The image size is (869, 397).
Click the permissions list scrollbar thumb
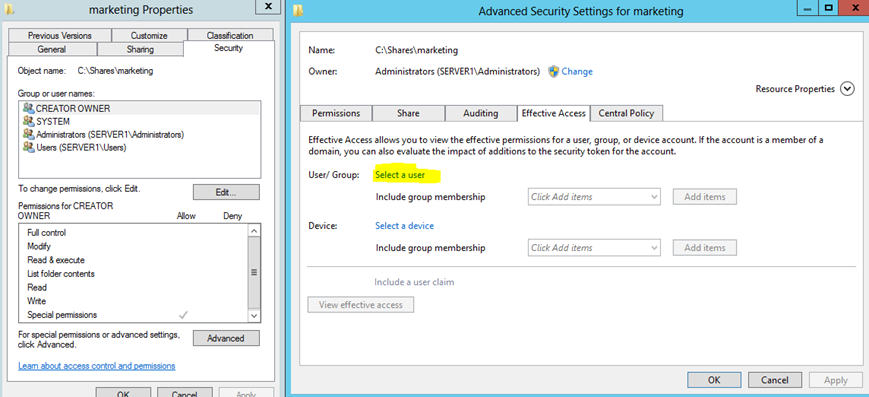pyautogui.click(x=254, y=272)
